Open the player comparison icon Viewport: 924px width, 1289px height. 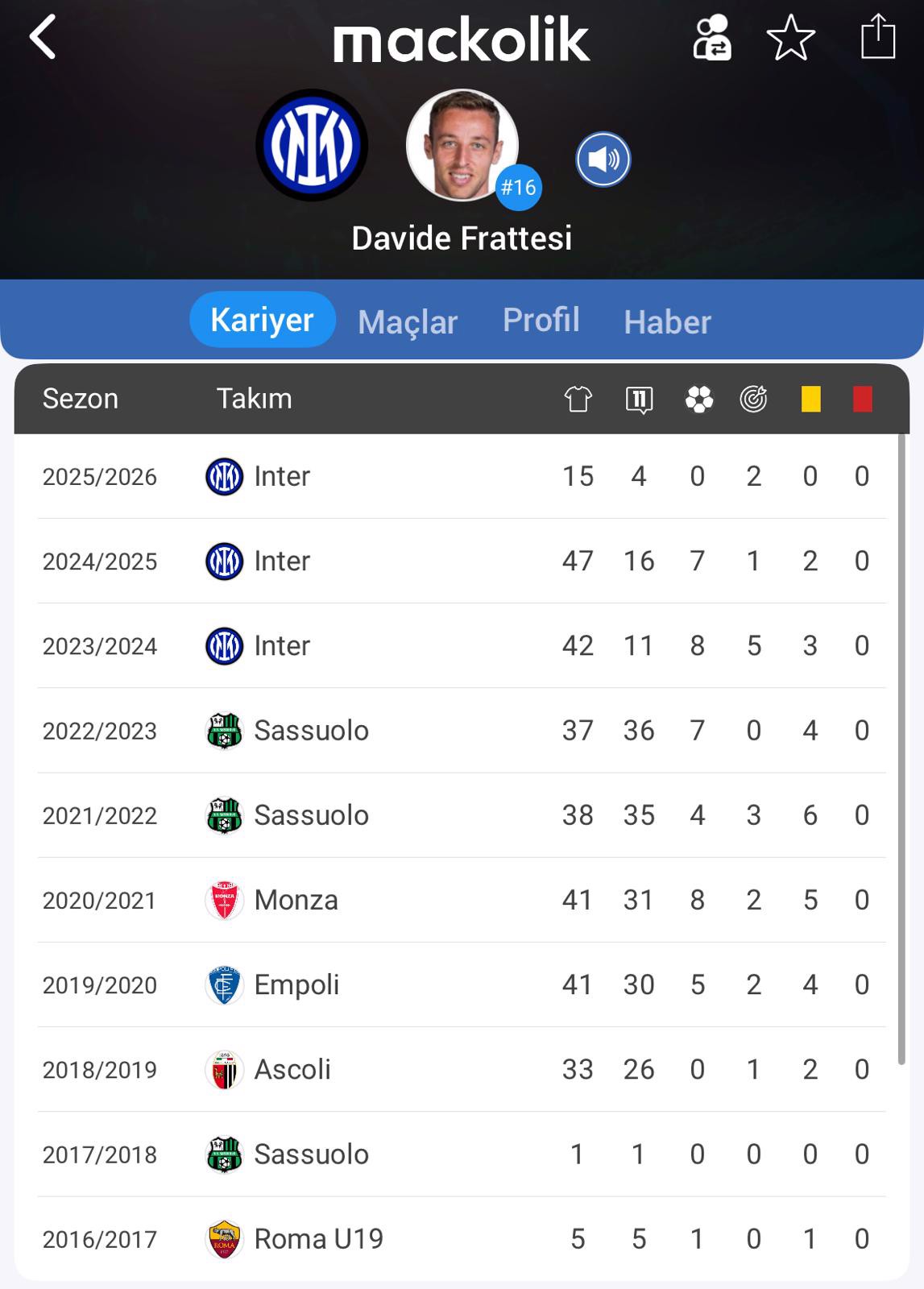coord(711,38)
